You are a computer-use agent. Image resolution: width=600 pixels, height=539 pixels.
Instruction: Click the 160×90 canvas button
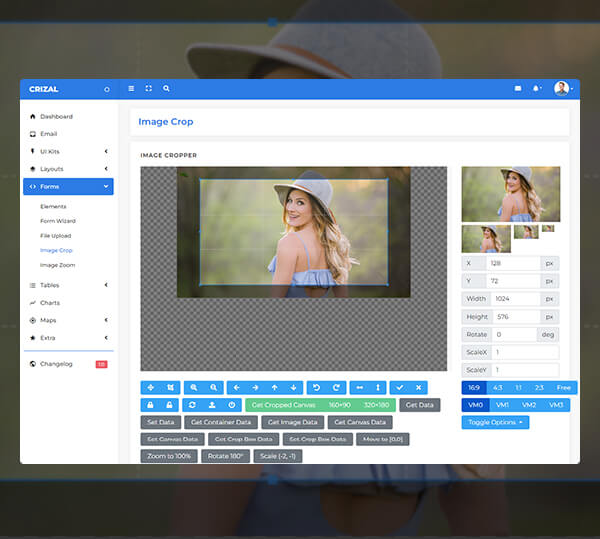[x=339, y=405]
